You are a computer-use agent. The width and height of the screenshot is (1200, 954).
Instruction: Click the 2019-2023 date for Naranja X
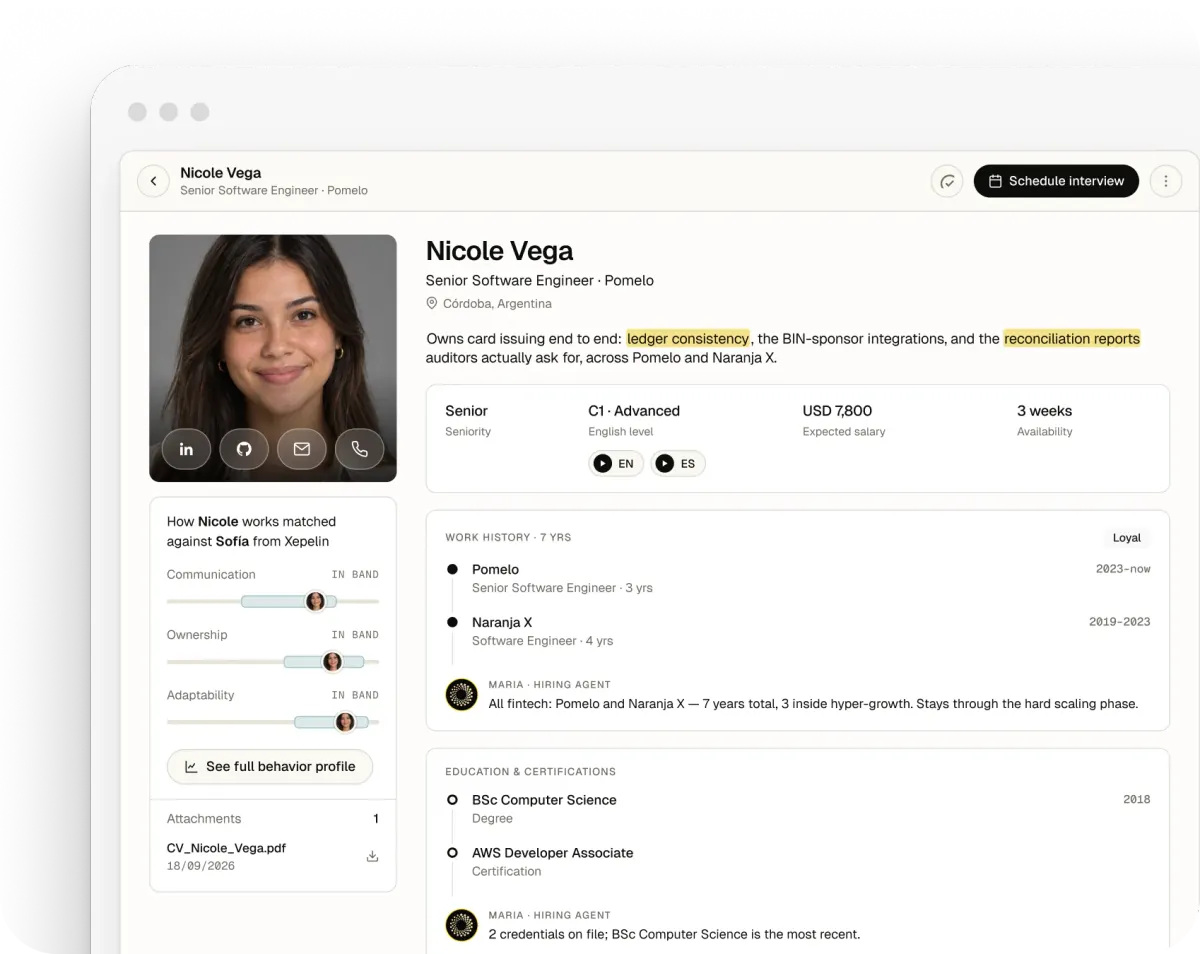tap(1120, 622)
